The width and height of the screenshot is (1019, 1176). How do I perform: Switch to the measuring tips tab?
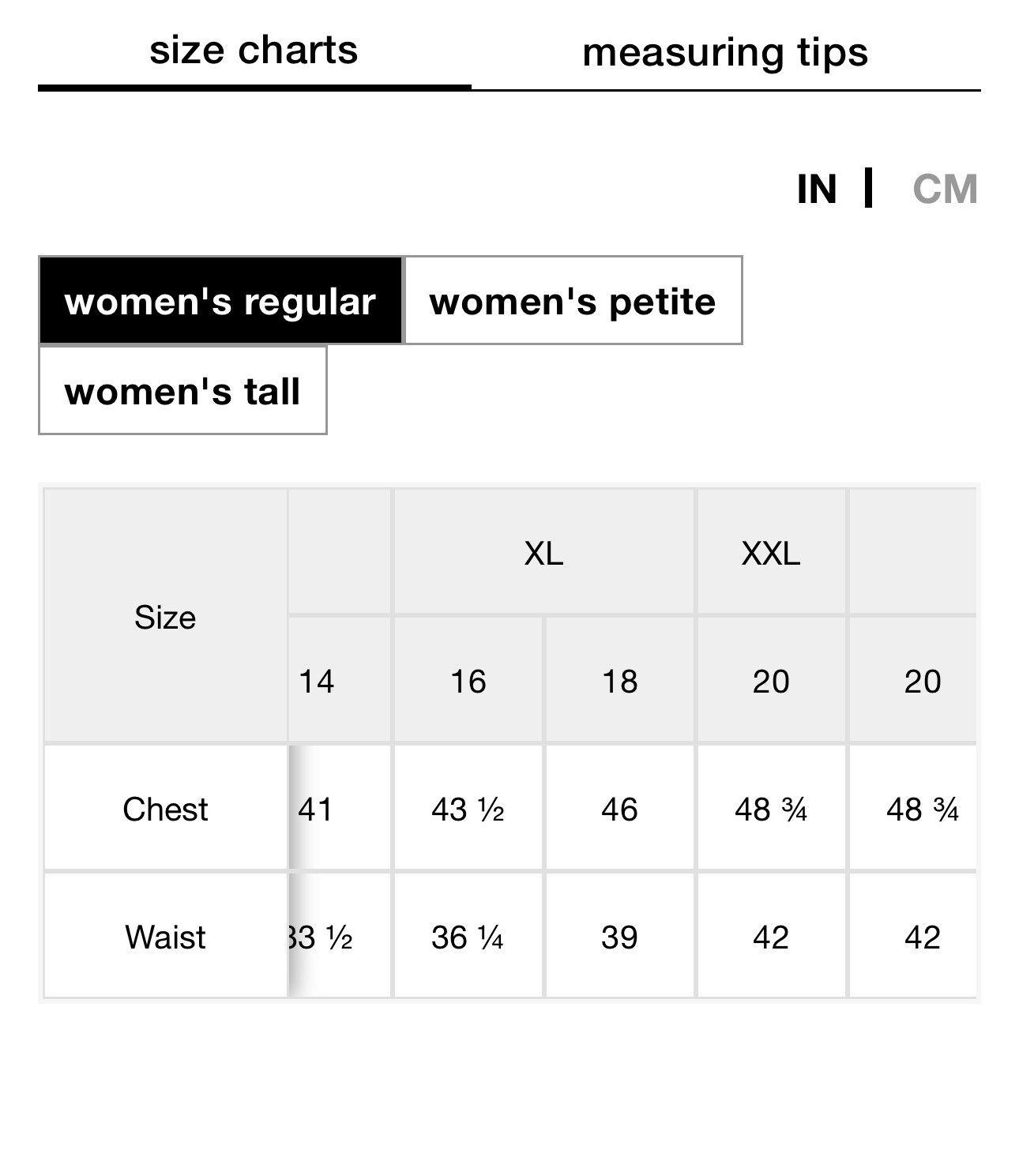coord(724,54)
